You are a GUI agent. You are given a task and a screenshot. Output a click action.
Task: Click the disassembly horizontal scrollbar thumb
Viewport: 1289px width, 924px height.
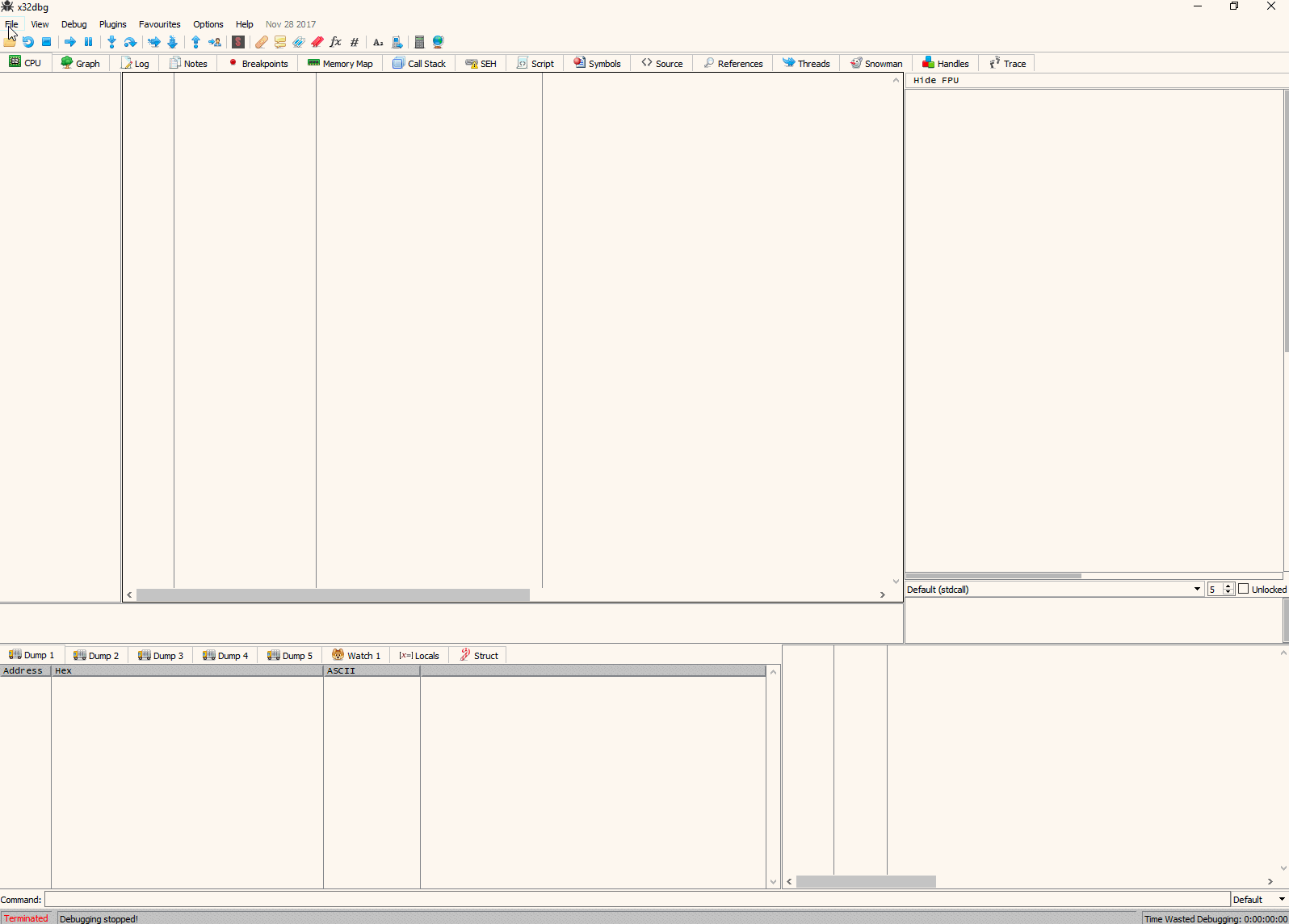[333, 595]
